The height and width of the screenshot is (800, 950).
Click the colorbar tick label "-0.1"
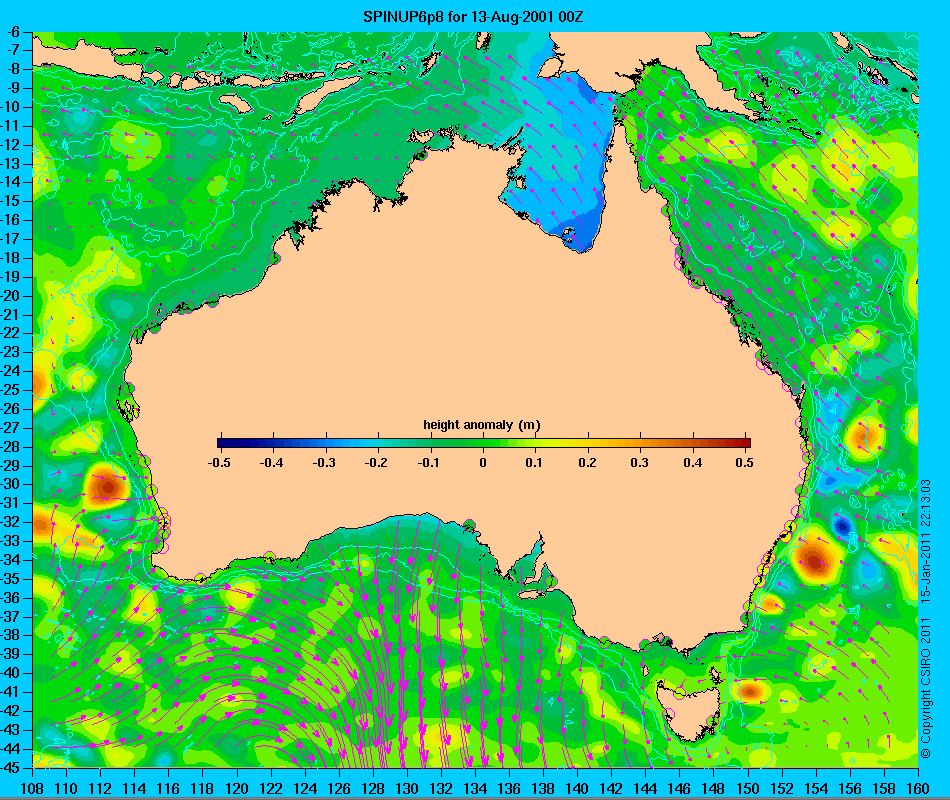(428, 463)
